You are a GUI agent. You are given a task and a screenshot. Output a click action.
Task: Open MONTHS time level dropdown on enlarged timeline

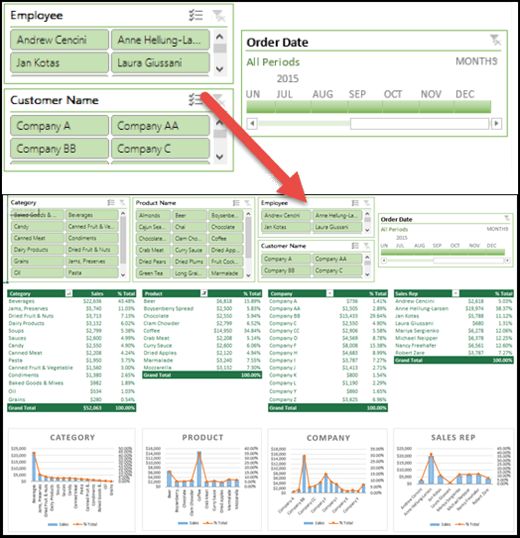click(476, 61)
